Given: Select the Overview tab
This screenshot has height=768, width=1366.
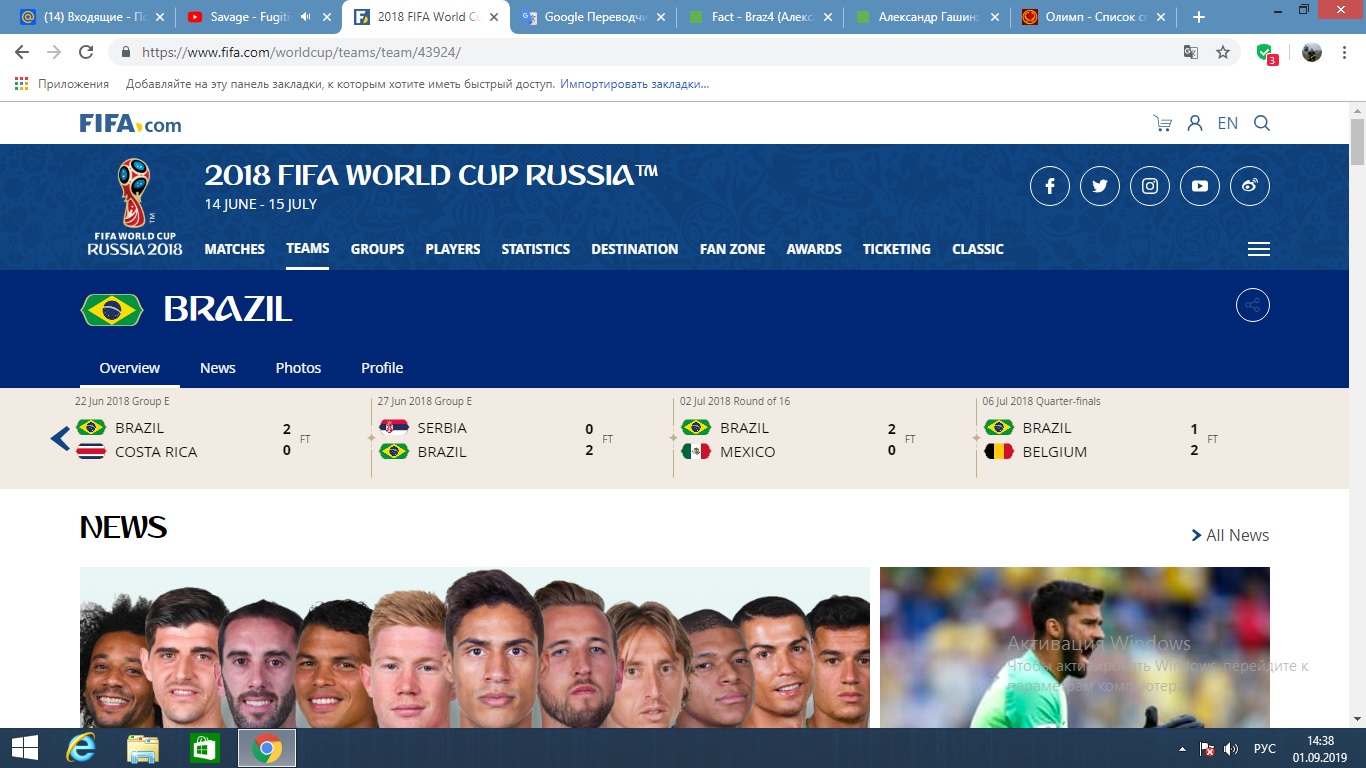Looking at the screenshot, I should (130, 368).
